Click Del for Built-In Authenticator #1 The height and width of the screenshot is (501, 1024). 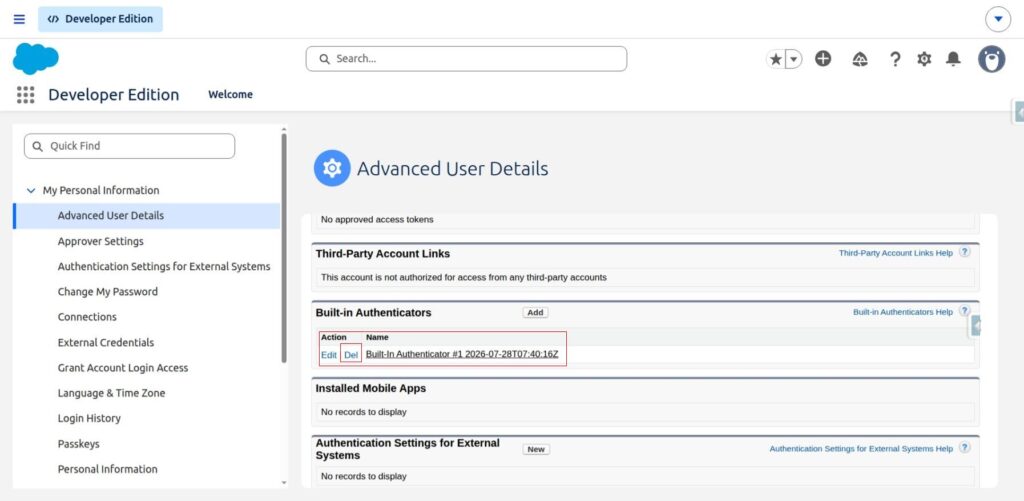coord(351,355)
